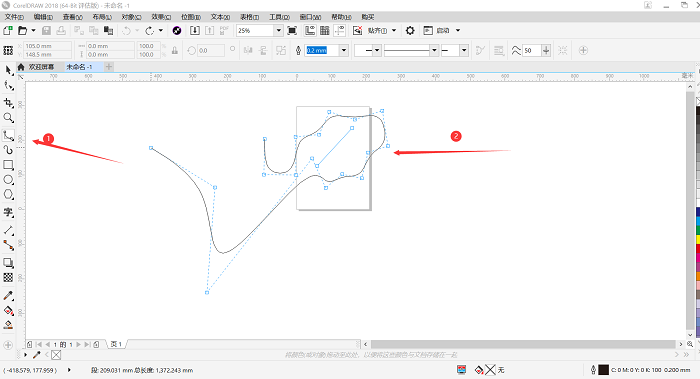Open the line style dropdown
Screen dimensions: 700x379
(x=434, y=50)
